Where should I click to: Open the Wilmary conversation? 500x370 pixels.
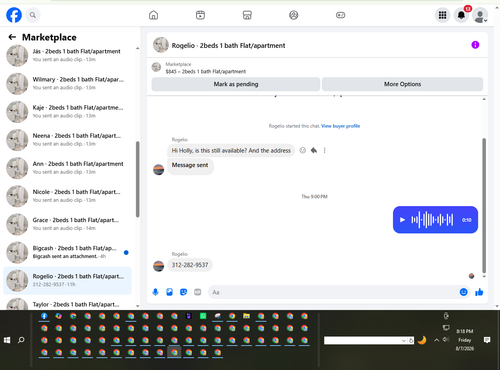[x=67, y=83]
